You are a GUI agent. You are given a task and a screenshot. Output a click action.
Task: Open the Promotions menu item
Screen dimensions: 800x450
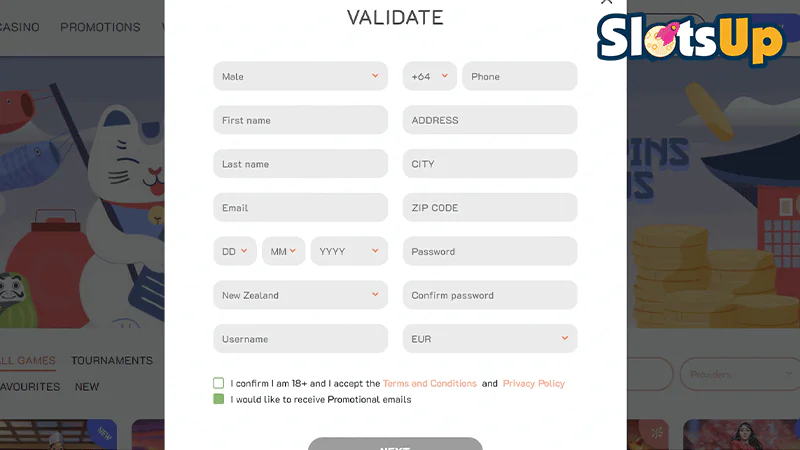(x=100, y=27)
